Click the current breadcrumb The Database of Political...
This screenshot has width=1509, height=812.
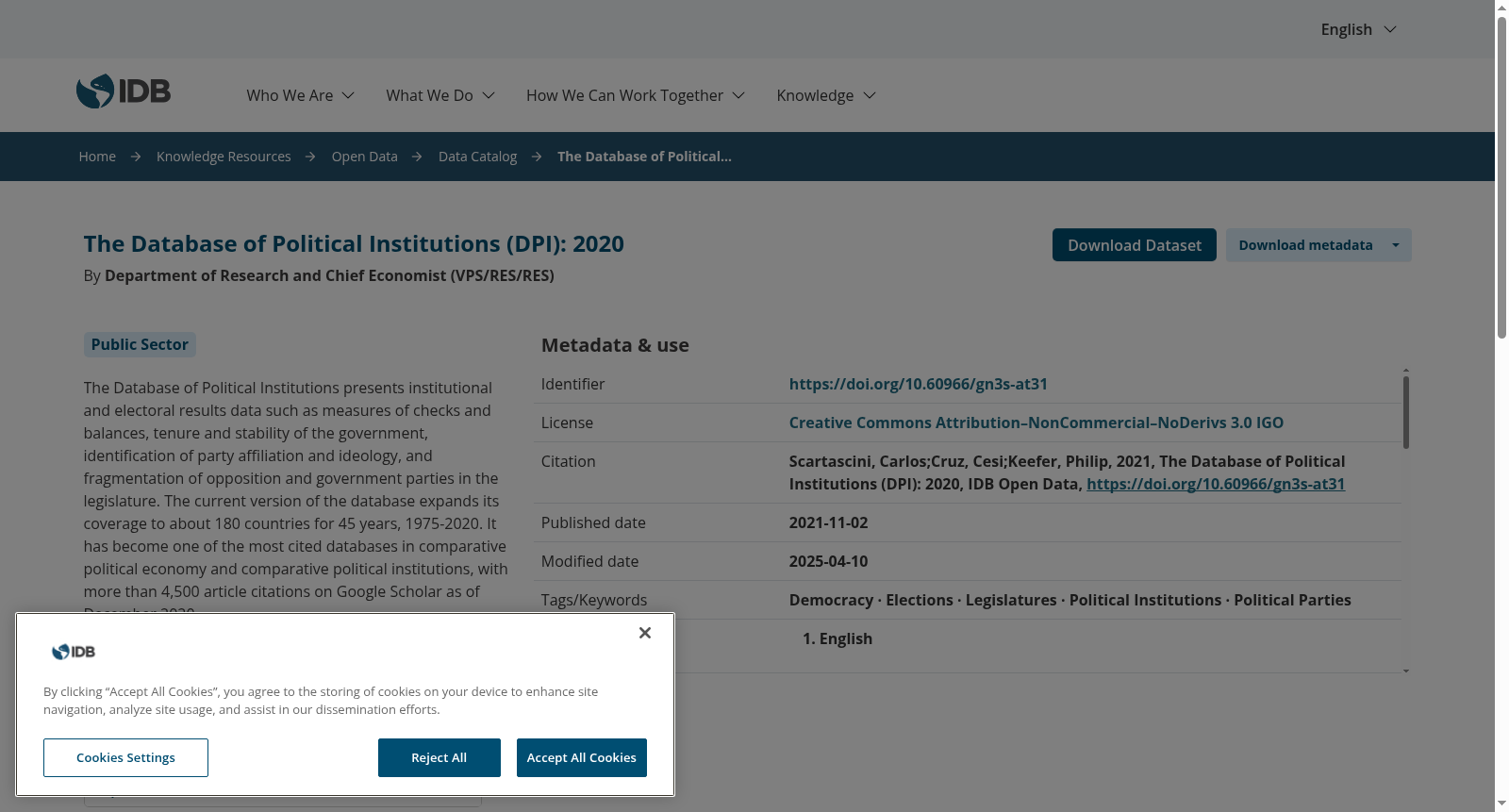644,157
